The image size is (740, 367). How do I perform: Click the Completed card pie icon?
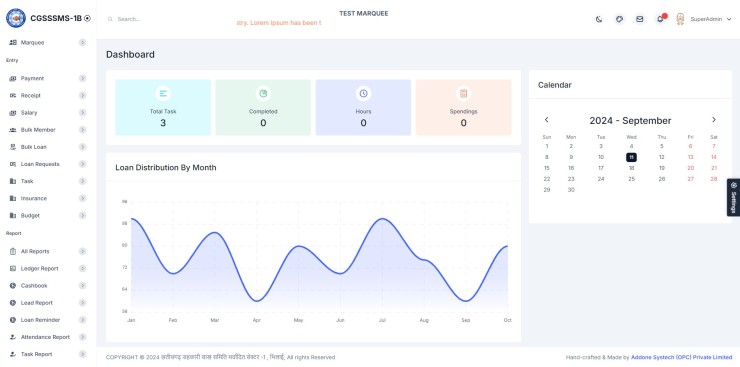pos(263,93)
